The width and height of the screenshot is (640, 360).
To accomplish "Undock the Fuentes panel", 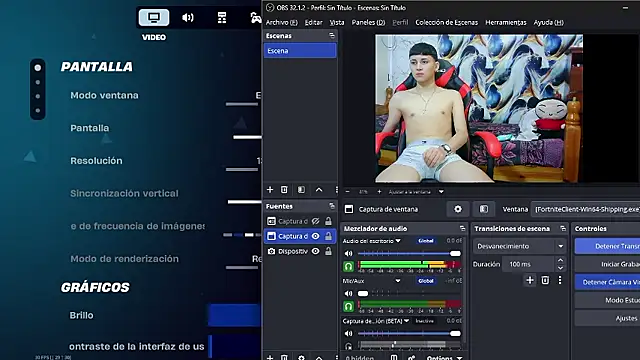I will [x=332, y=206].
